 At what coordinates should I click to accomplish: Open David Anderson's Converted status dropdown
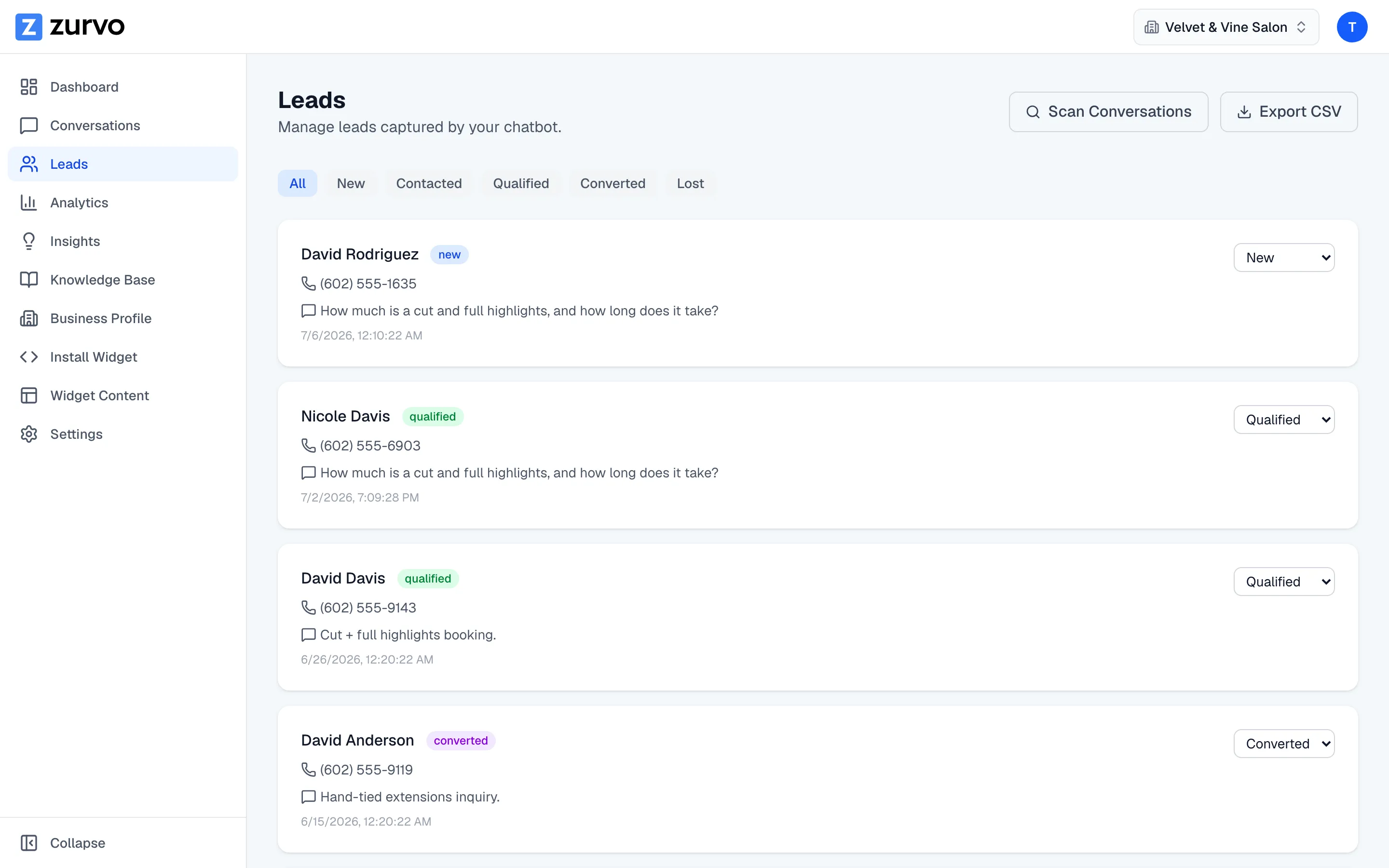pyautogui.click(x=1284, y=744)
